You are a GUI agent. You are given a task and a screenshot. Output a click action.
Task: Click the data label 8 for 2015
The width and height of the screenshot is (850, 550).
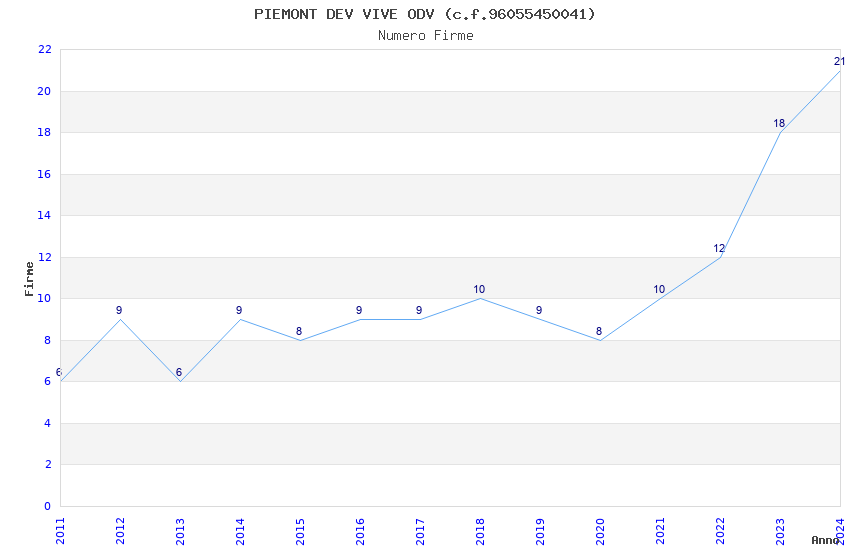(299, 331)
